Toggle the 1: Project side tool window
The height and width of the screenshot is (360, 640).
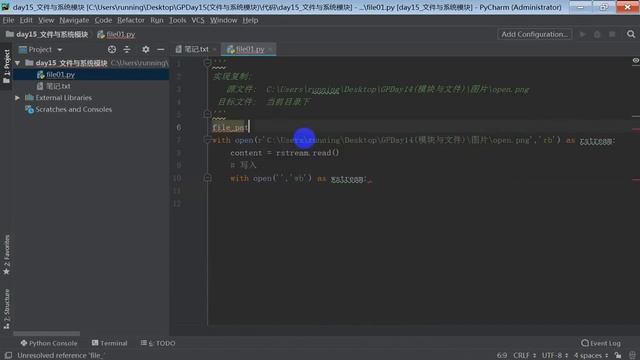pos(6,67)
